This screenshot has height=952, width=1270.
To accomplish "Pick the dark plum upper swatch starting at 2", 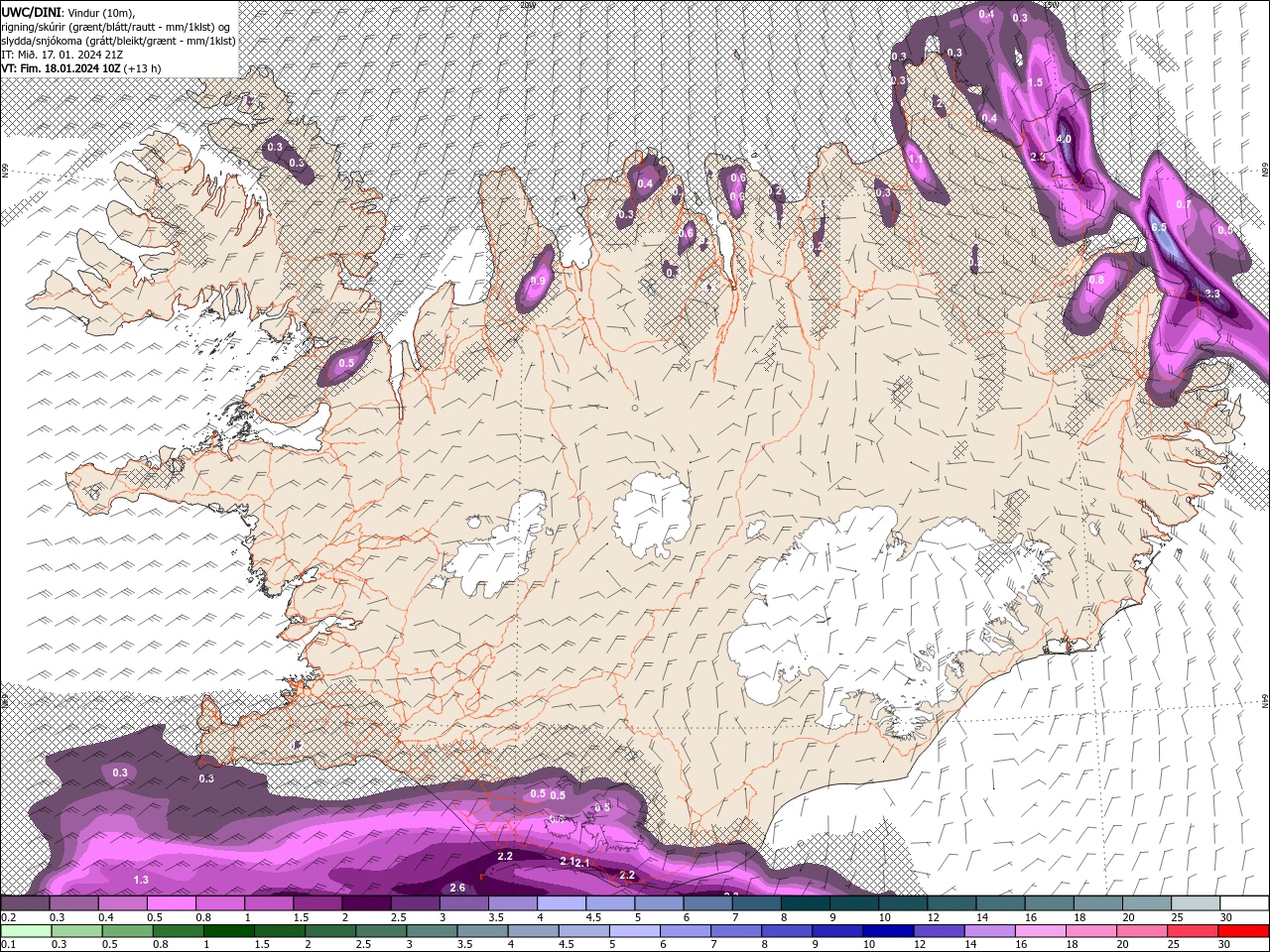I will point(366,903).
